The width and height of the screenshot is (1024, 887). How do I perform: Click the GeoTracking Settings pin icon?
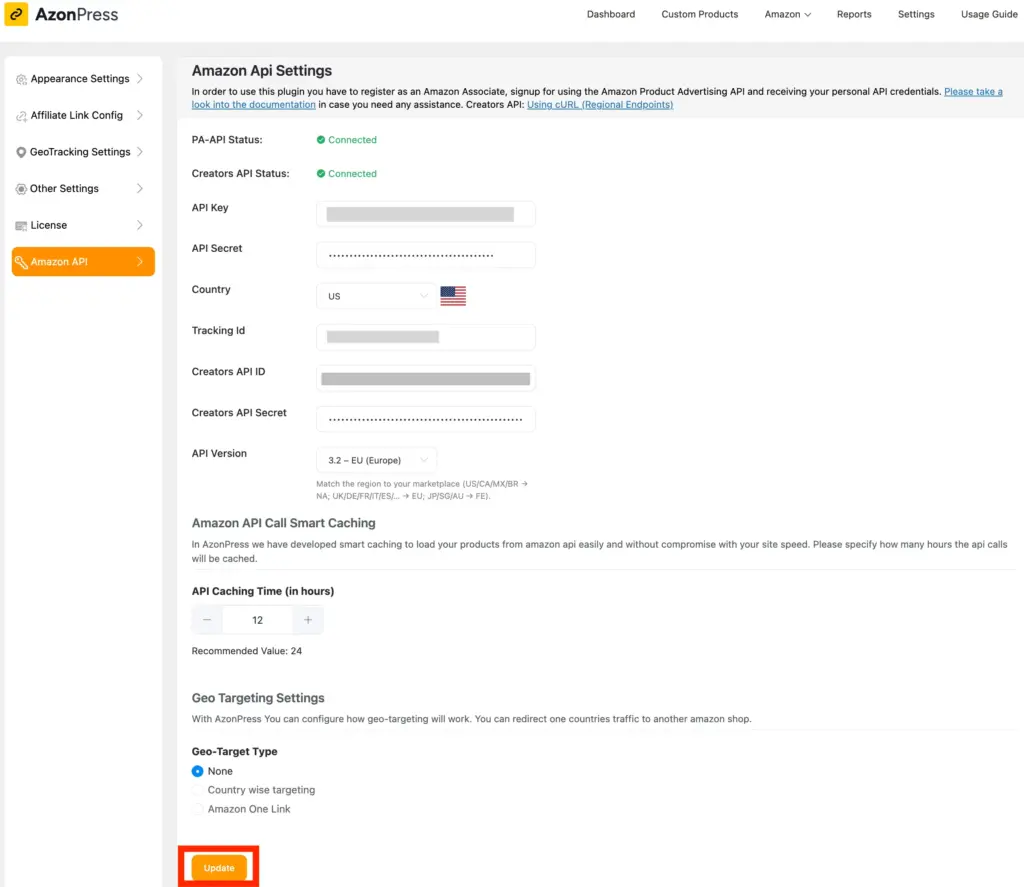click(x=21, y=152)
